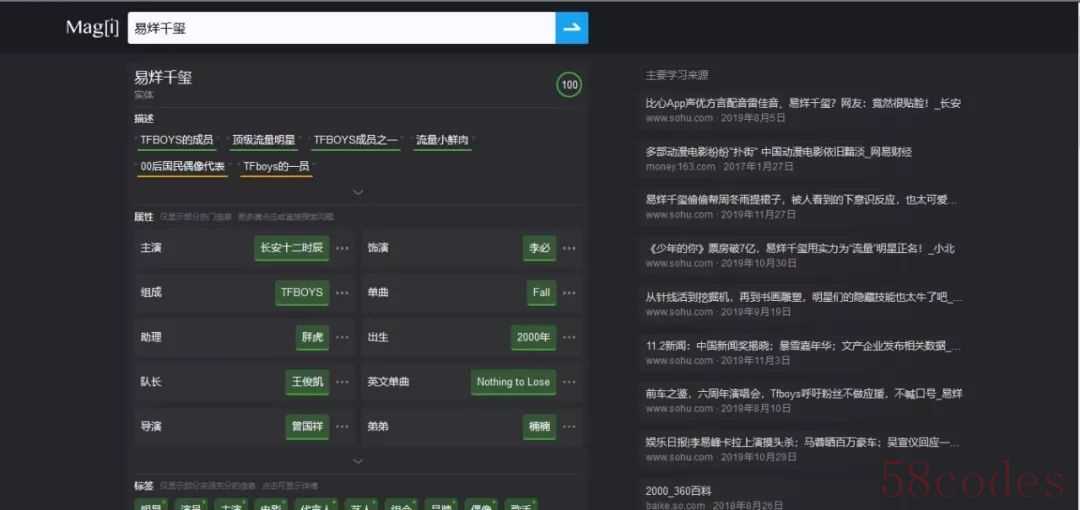Click the 易烊千玺 entity title heading
The image size is (1080, 510).
[x=163, y=78]
